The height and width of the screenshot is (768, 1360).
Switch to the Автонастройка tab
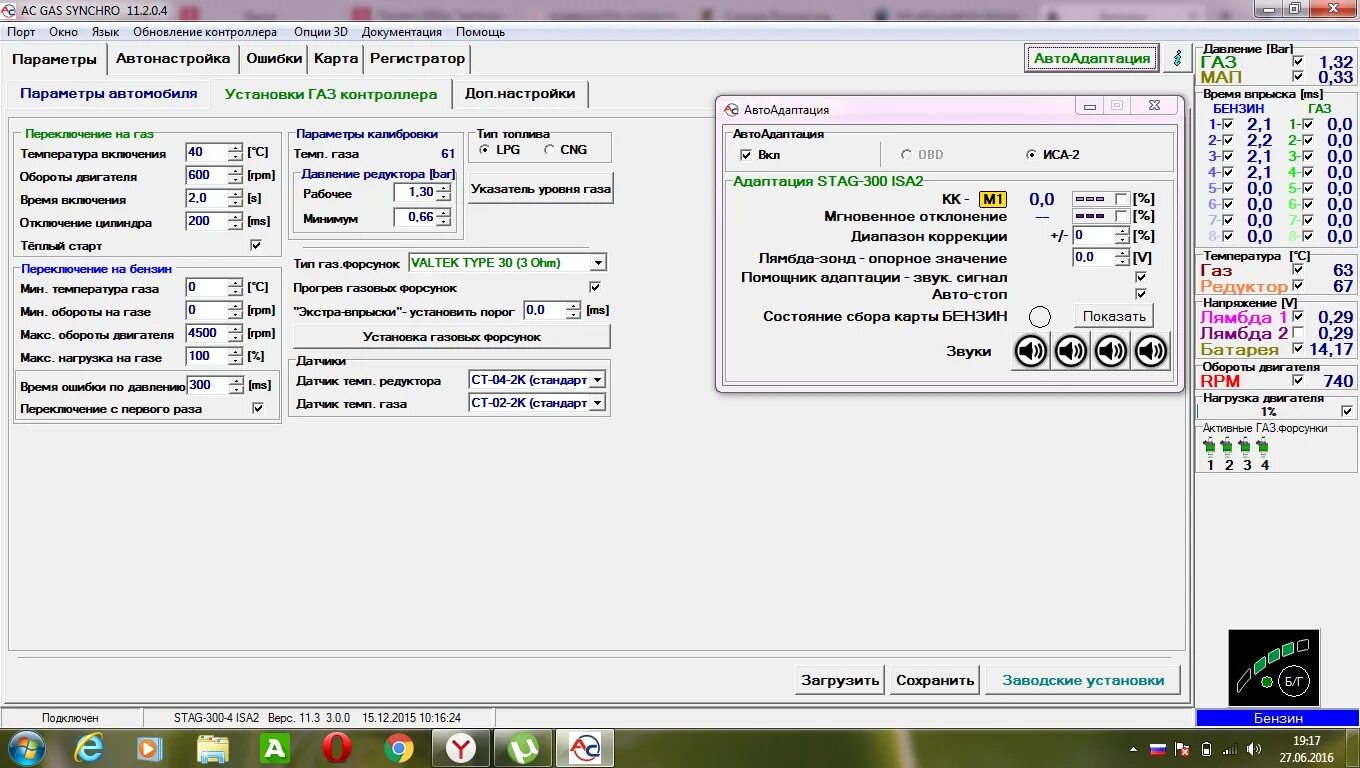(x=173, y=59)
